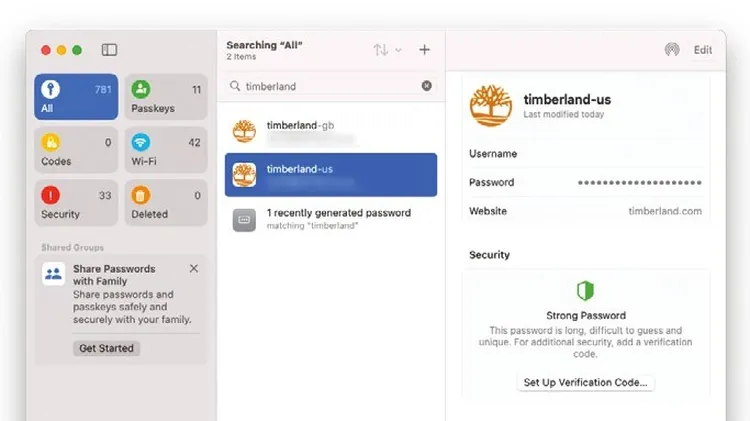Click Set Up Verification Code button
This screenshot has width=750, height=421.
click(585, 382)
